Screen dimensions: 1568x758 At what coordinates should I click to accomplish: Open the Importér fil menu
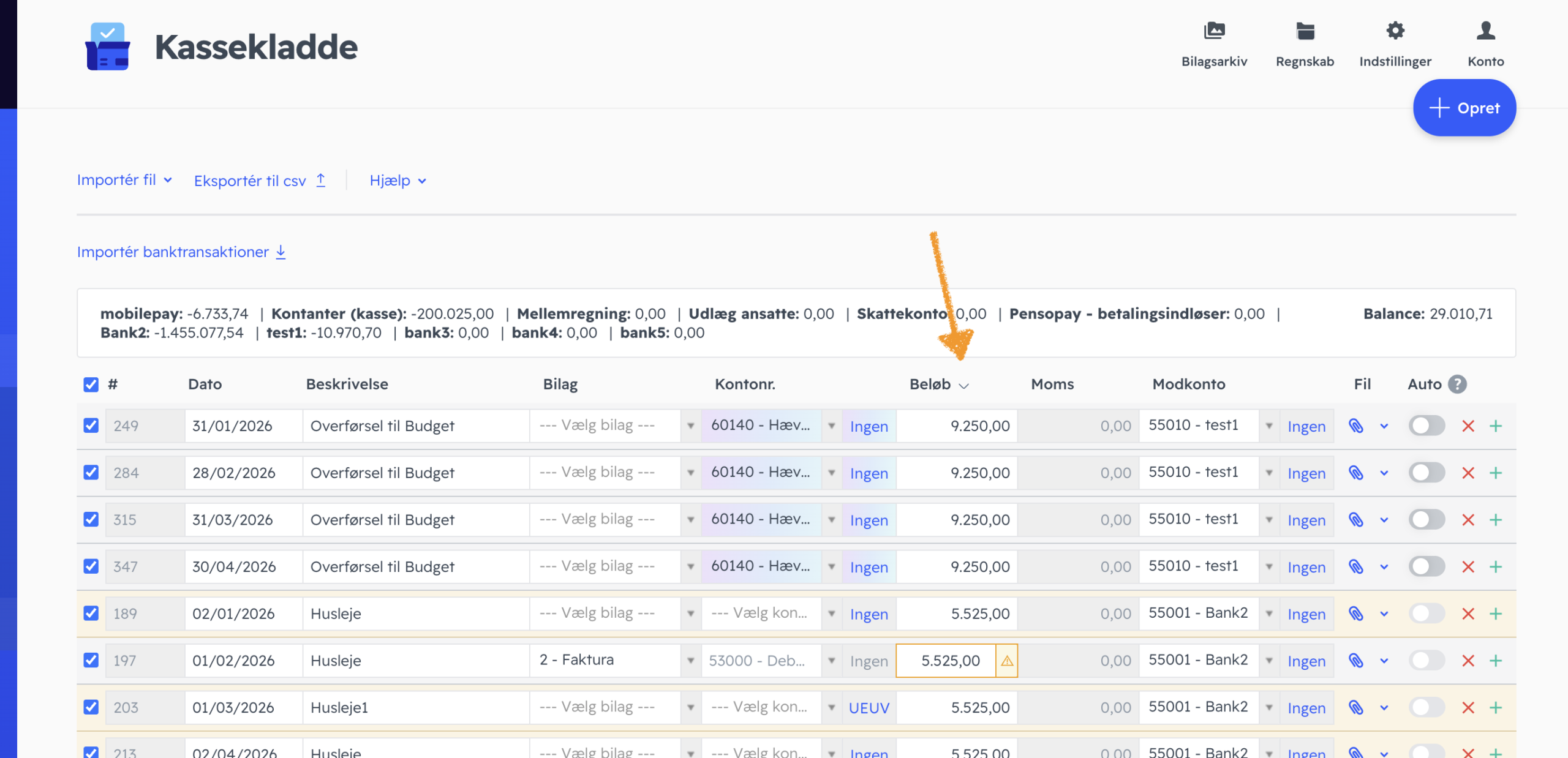(124, 180)
